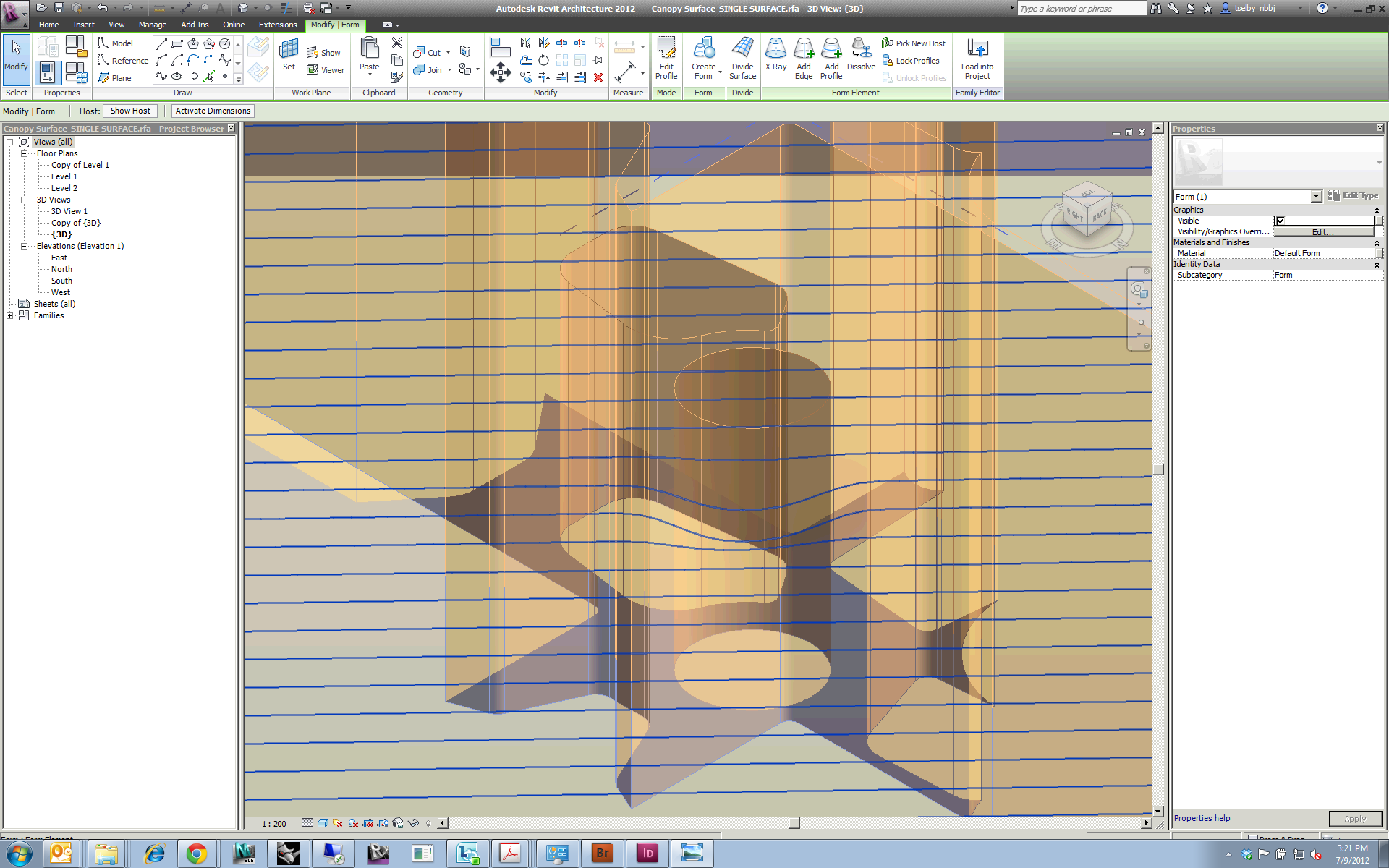Select the Line draw tool
The height and width of the screenshot is (868, 1389).
tap(161, 44)
